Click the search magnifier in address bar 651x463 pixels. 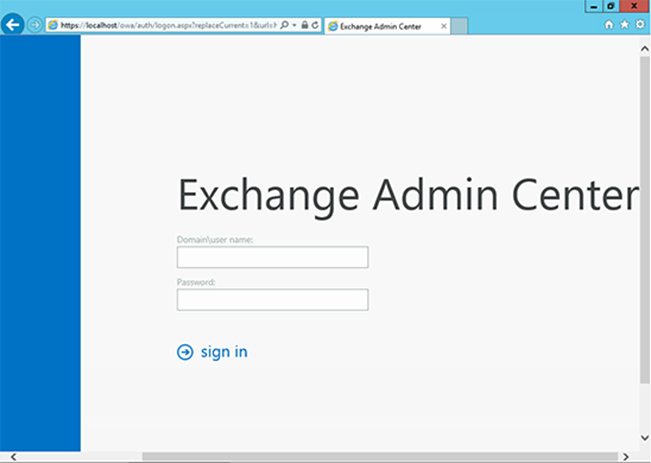pyautogui.click(x=285, y=25)
